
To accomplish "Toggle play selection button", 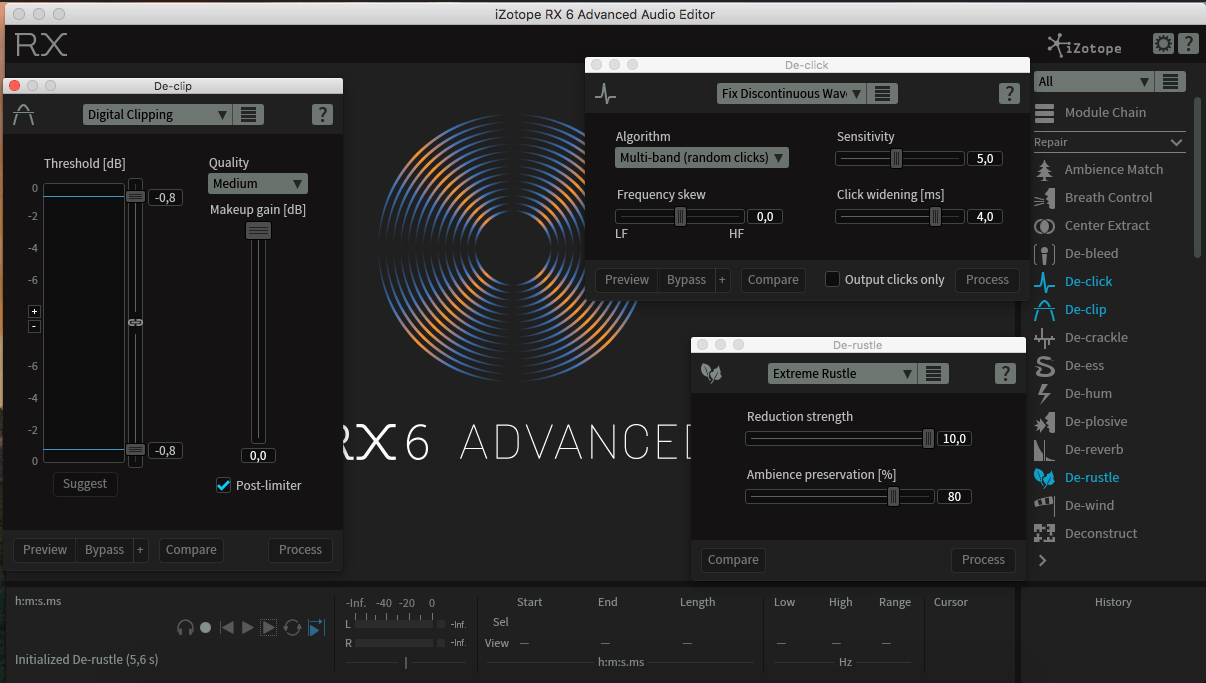I will pos(269,627).
